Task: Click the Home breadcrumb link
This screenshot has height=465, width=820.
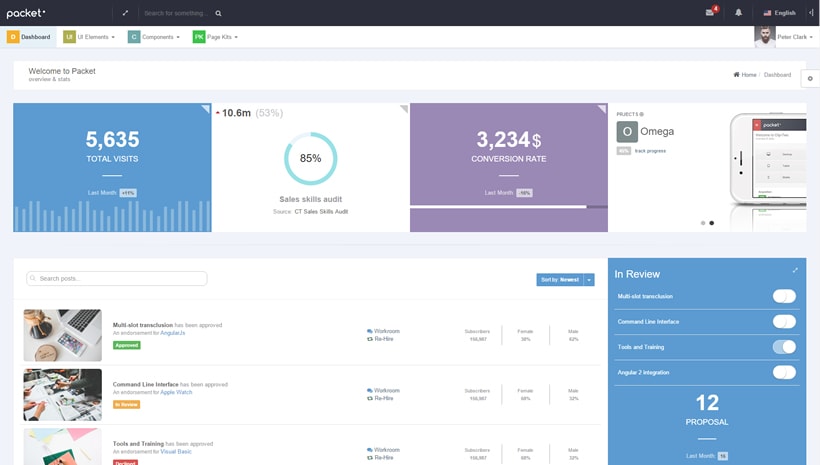Action: coord(745,75)
